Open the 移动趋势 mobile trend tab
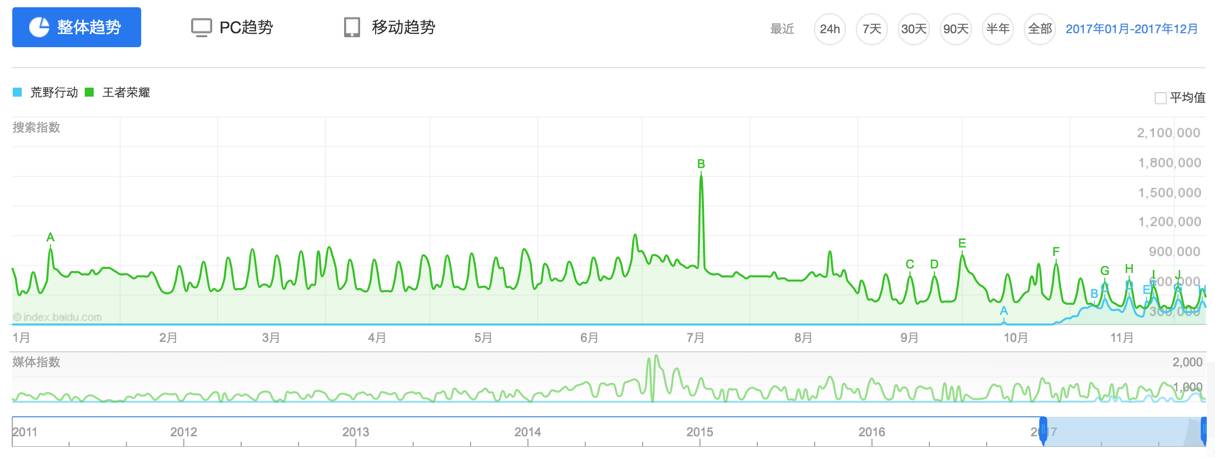Viewport: 1215px width, 458px height. tap(389, 27)
